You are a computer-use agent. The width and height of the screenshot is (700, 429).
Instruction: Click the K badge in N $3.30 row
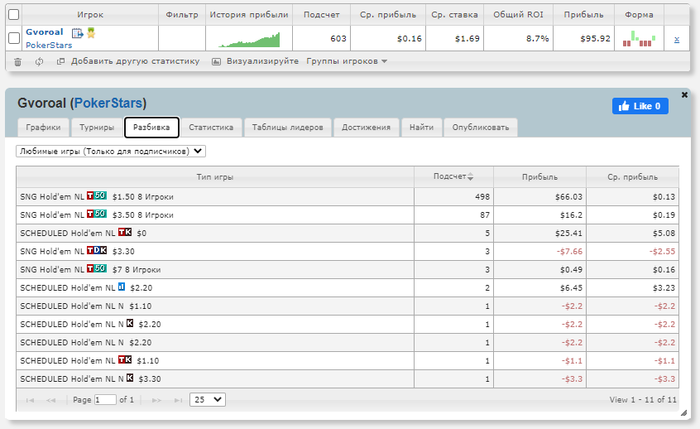130,378
